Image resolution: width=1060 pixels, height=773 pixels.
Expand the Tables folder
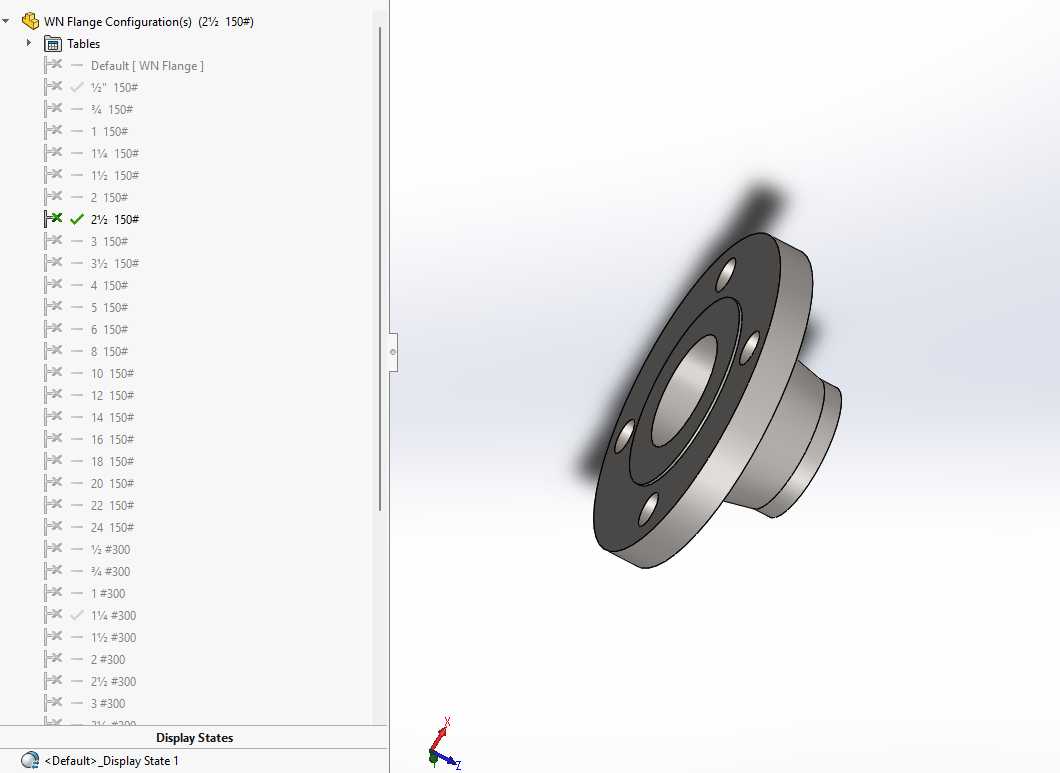[x=28, y=43]
